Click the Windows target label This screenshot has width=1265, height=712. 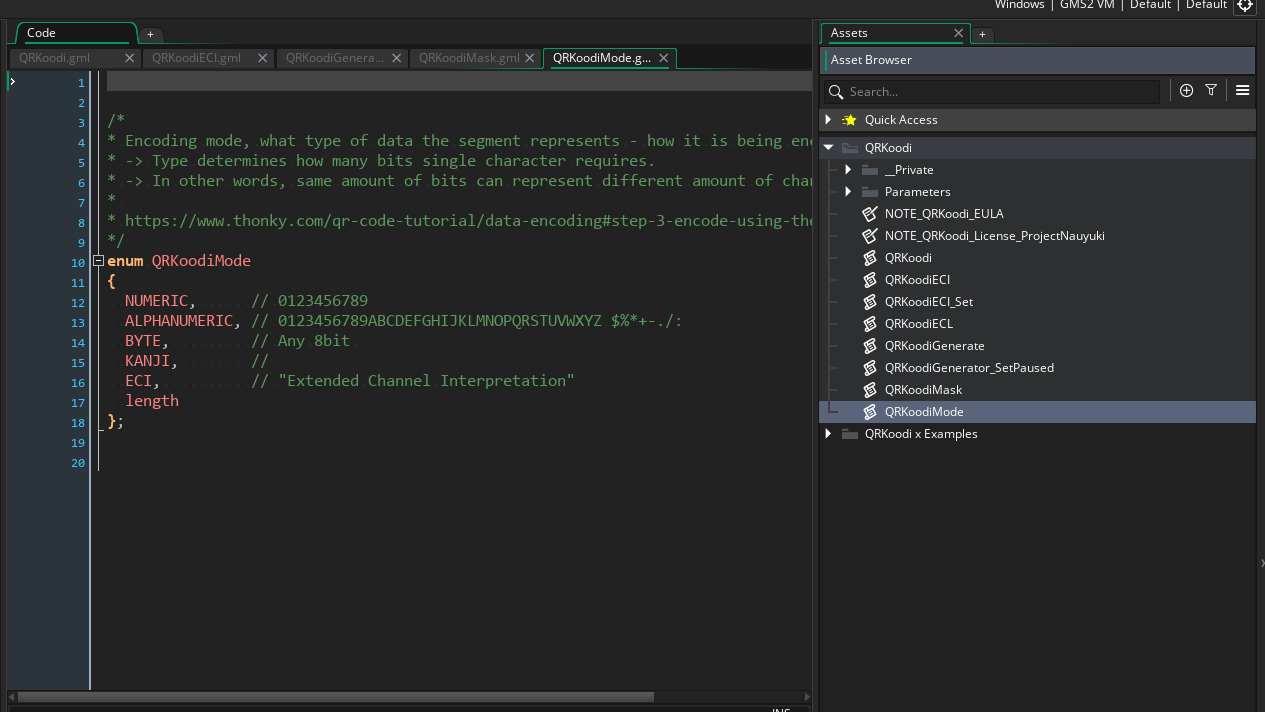click(1019, 5)
